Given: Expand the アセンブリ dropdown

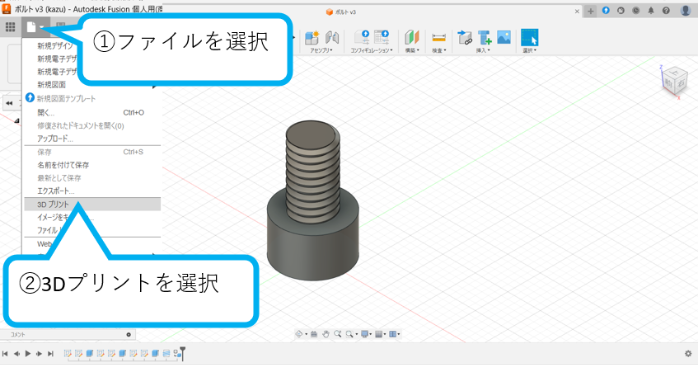Looking at the screenshot, I should [x=321, y=51].
